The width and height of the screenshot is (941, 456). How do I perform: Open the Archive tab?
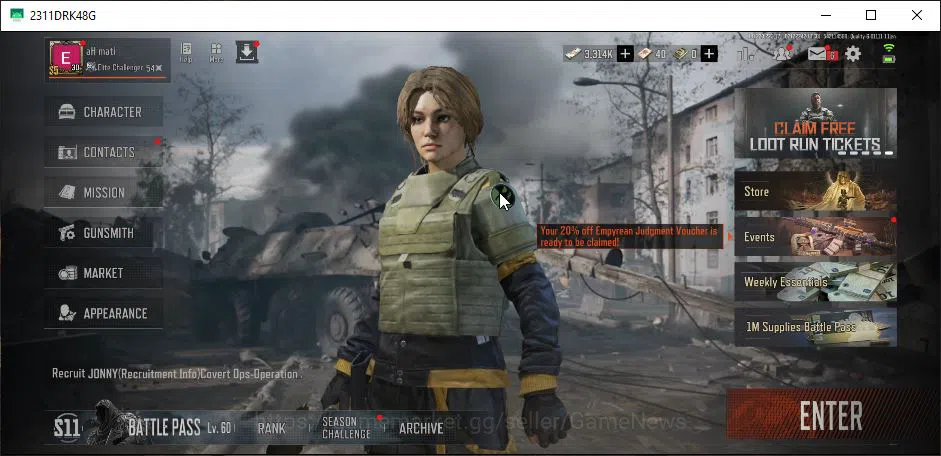pyautogui.click(x=421, y=428)
